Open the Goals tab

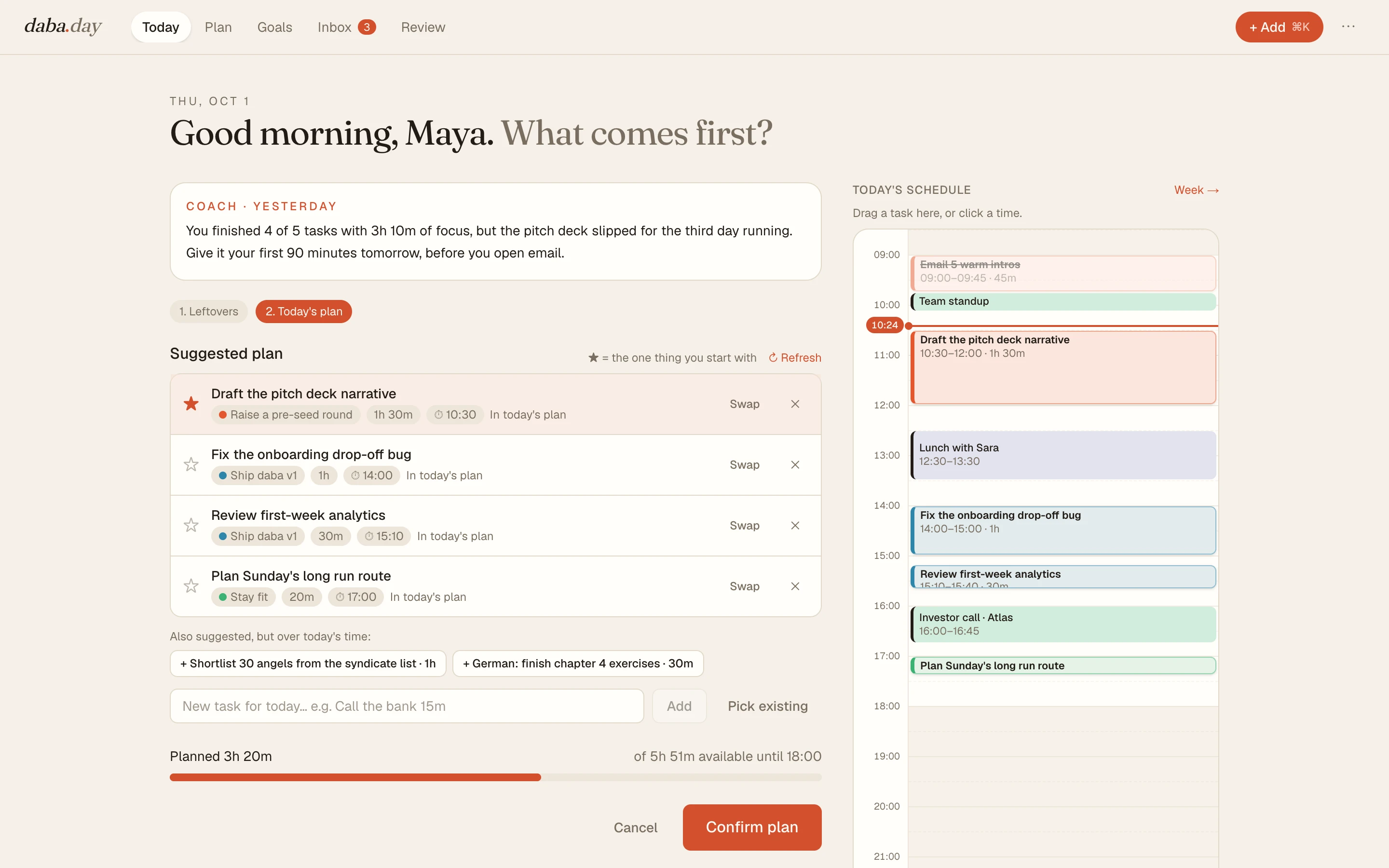click(274, 27)
